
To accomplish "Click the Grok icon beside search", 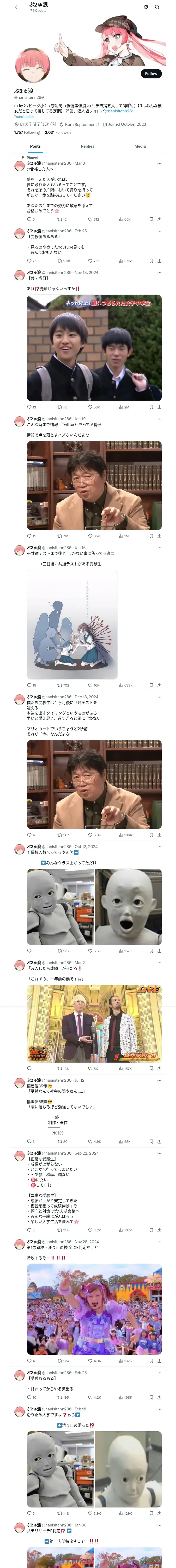I will 146,7.
